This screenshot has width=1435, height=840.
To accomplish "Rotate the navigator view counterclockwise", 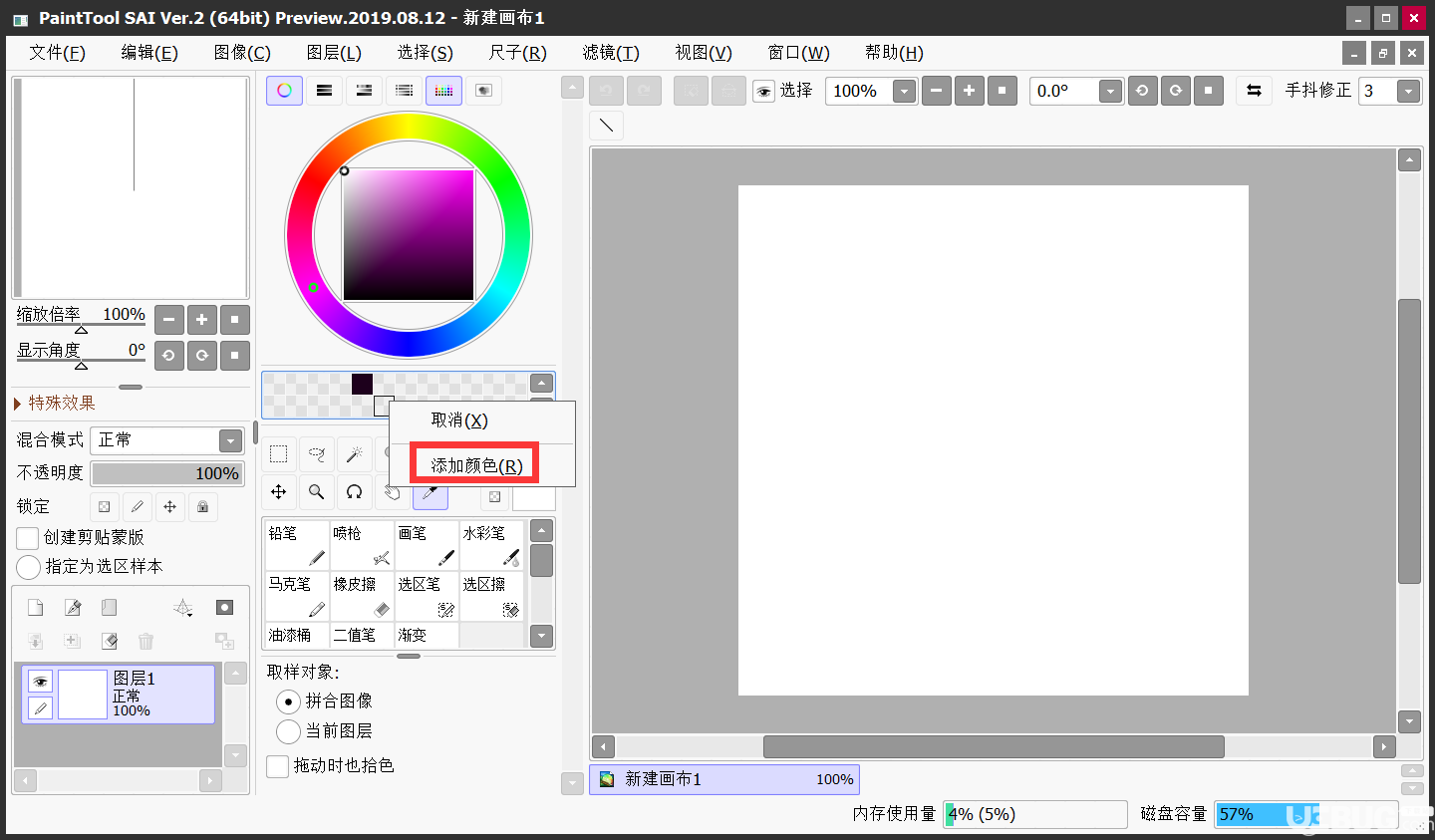I will click(168, 356).
